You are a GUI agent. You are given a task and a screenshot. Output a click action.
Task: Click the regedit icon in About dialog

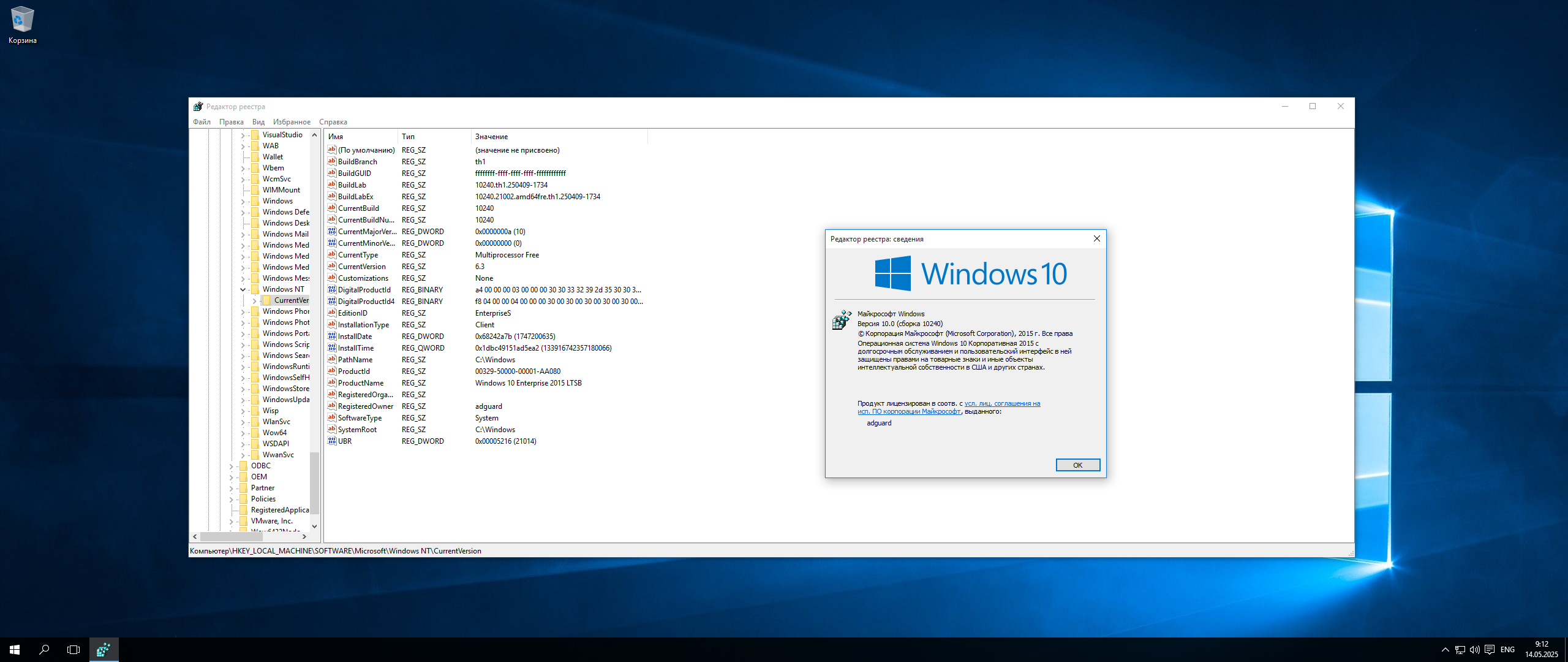coord(842,320)
